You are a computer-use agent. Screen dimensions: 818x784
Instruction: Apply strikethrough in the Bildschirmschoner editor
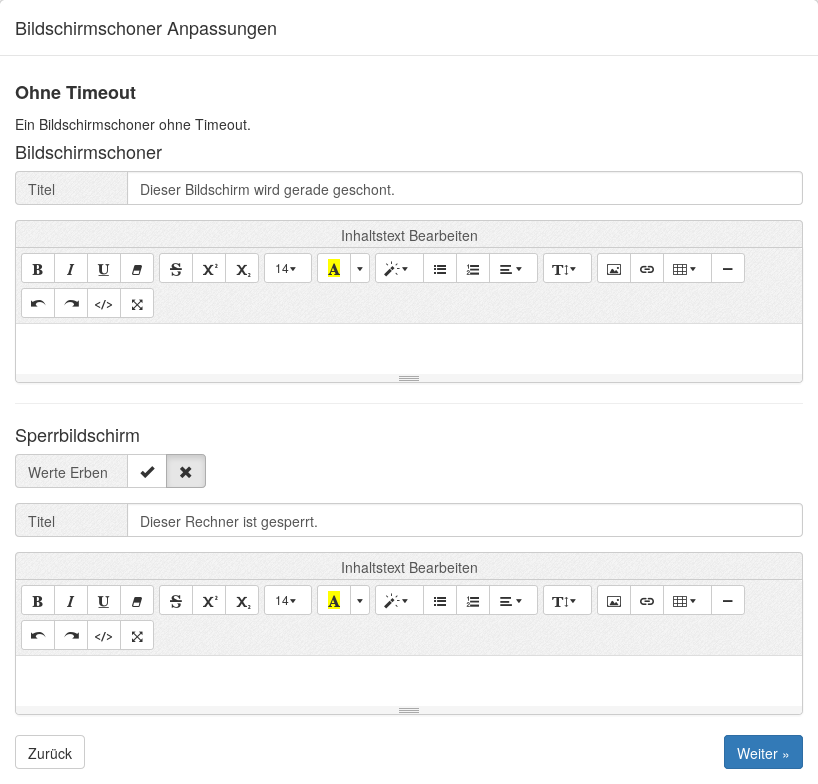[x=176, y=269]
